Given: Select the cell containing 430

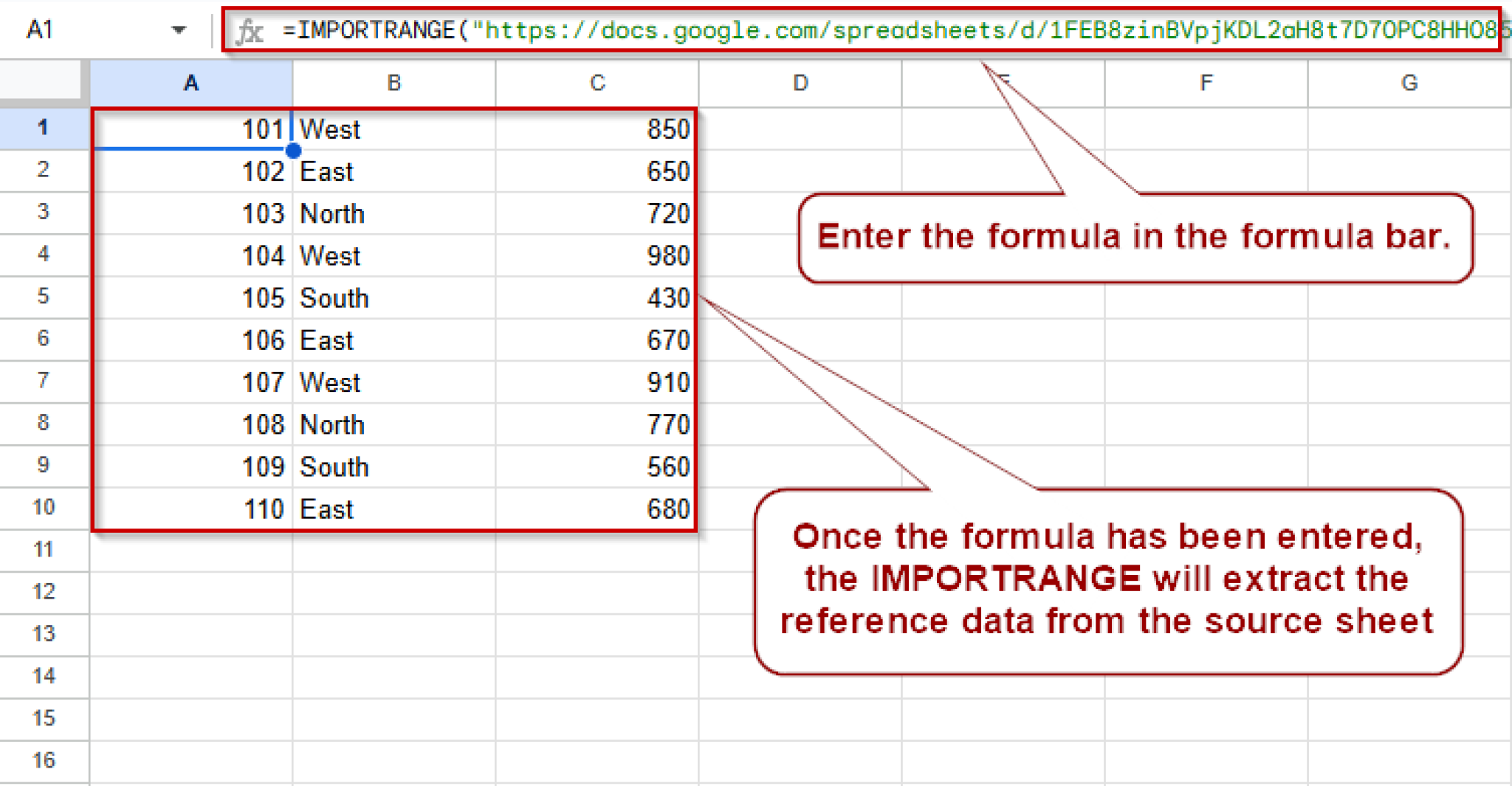Looking at the screenshot, I should [597, 297].
